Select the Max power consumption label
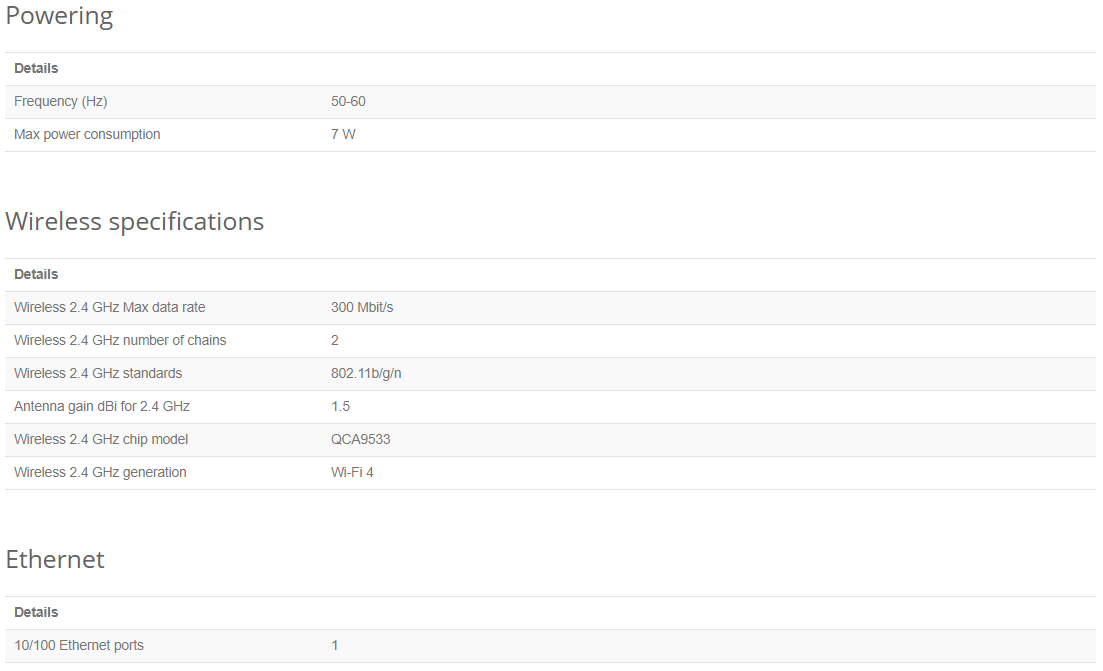The image size is (1103, 671). click(87, 134)
